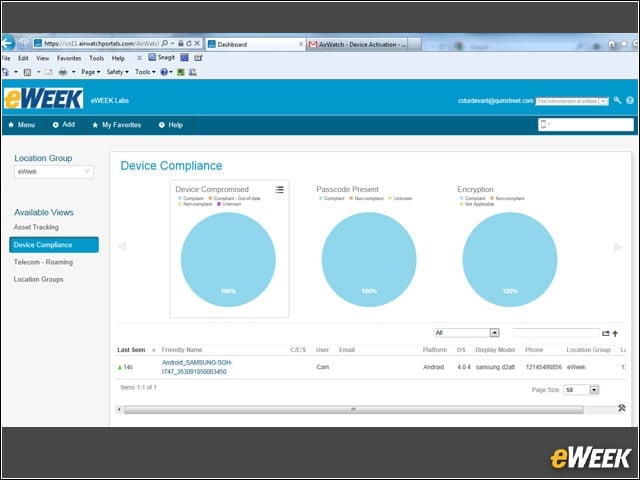Click the export icon above device table
Viewport: 640px width, 480px height.
click(606, 333)
